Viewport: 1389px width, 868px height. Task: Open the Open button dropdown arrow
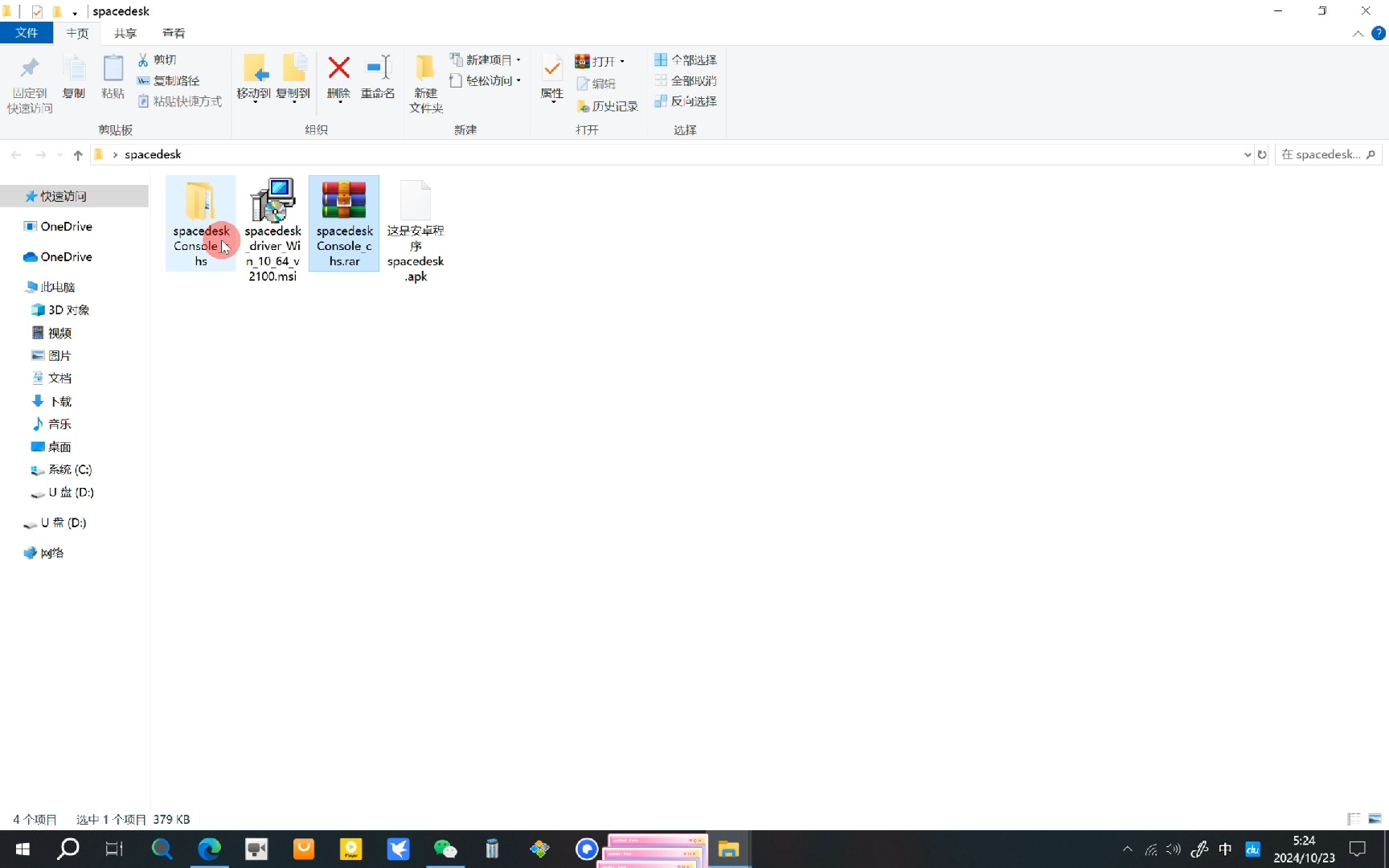(622, 61)
